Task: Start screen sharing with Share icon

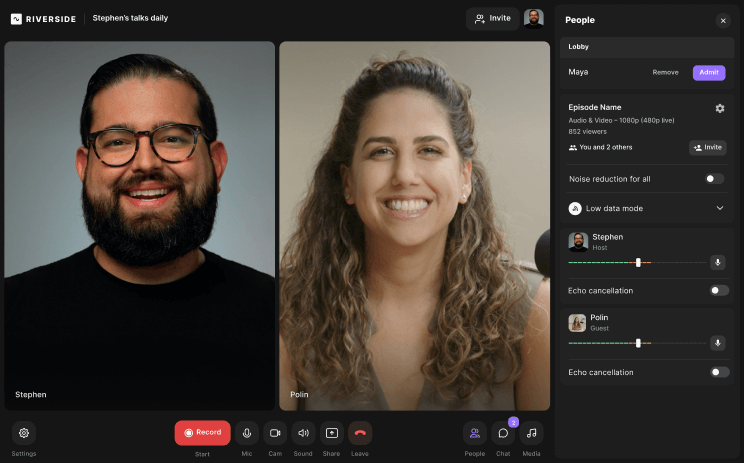Action: [x=331, y=433]
